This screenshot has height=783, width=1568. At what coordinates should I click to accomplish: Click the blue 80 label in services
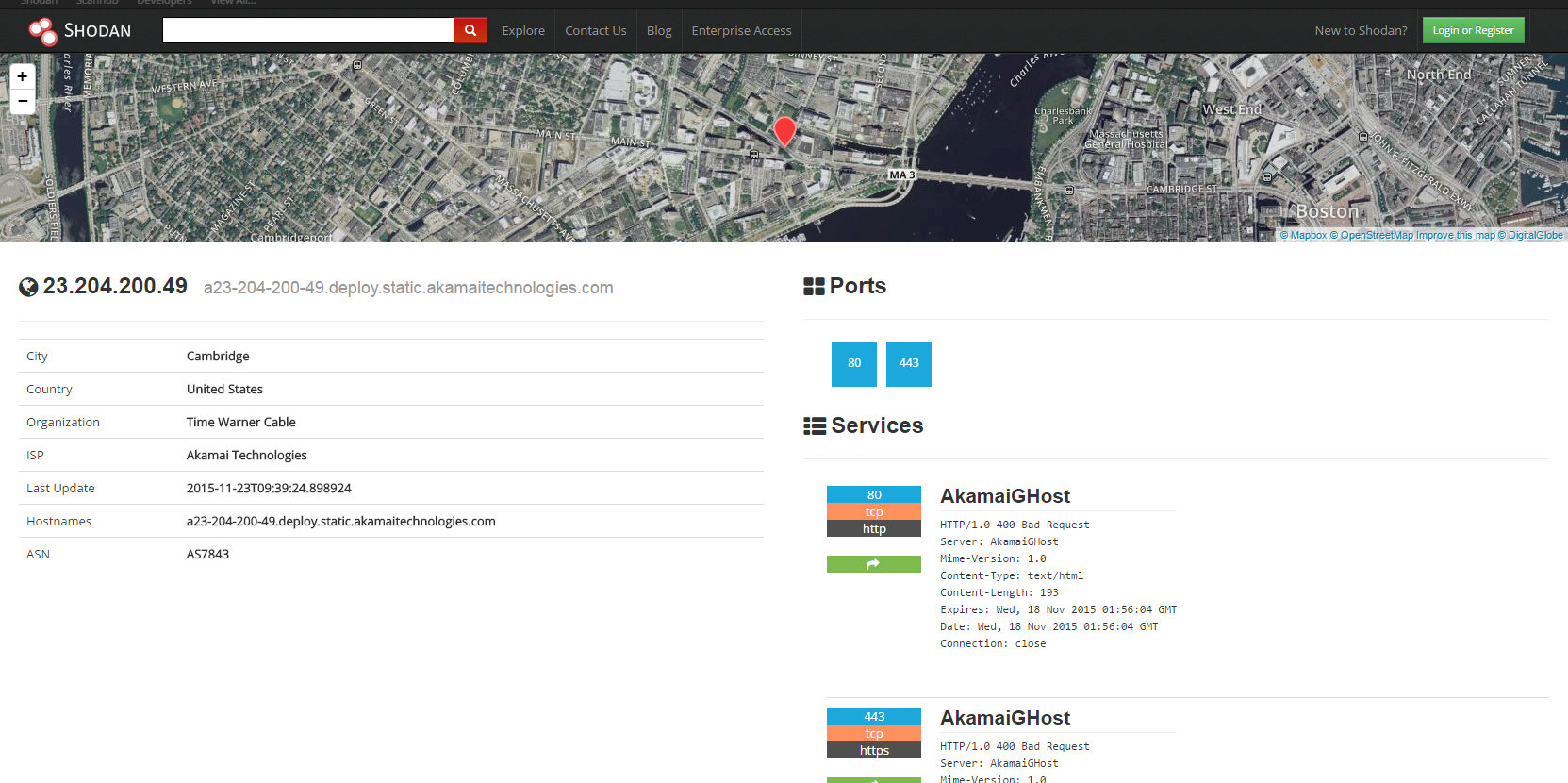tap(874, 494)
